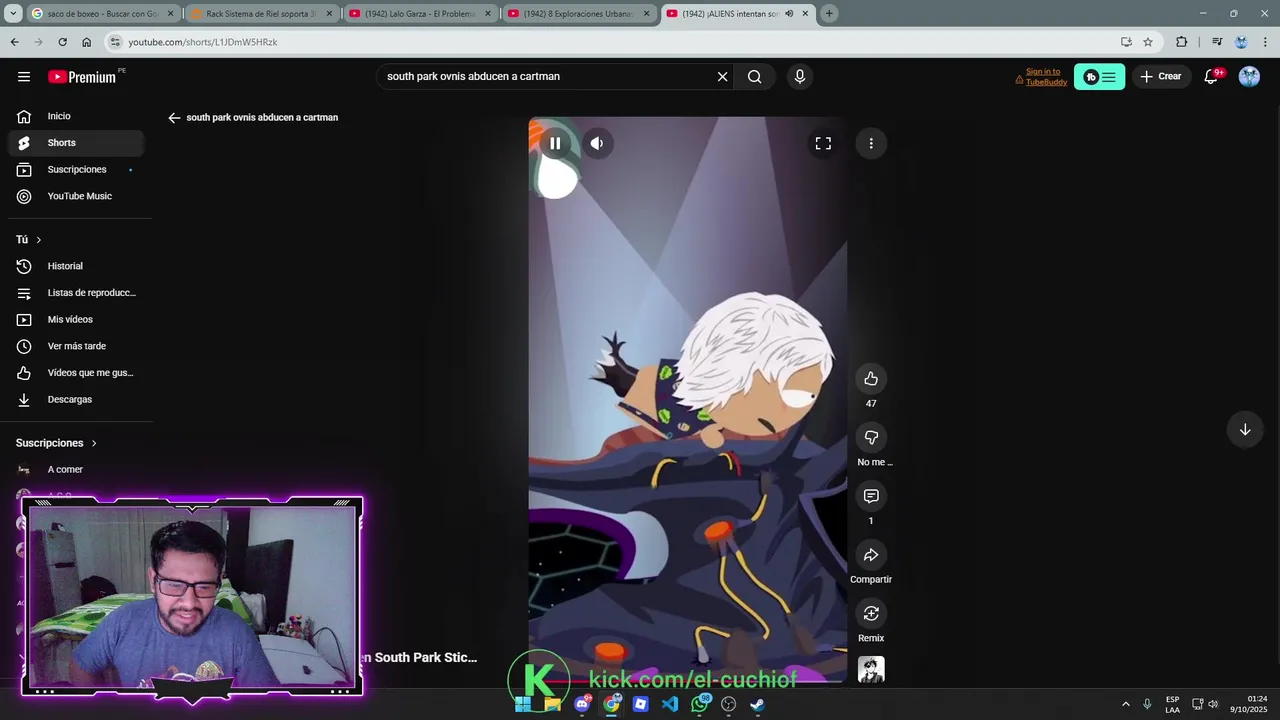Open Chrome profile avatar in toolbar

(1241, 42)
